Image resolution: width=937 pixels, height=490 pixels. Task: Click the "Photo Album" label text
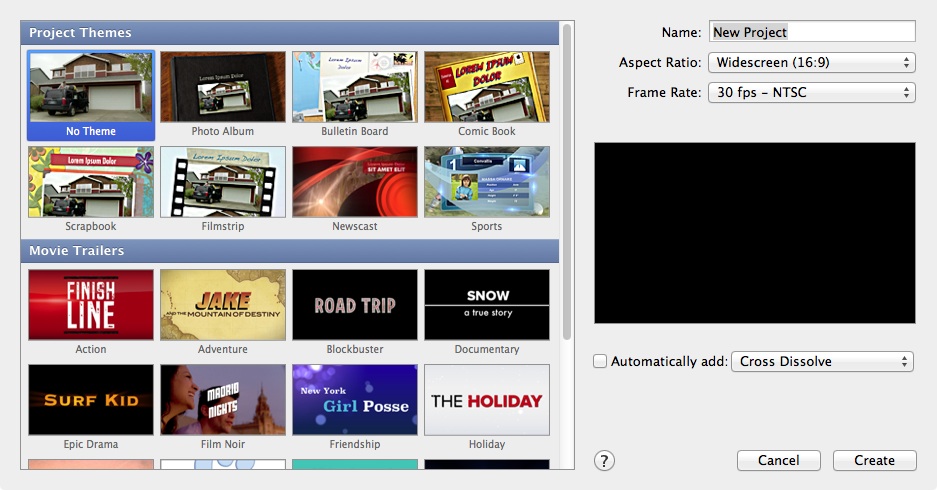click(x=223, y=131)
